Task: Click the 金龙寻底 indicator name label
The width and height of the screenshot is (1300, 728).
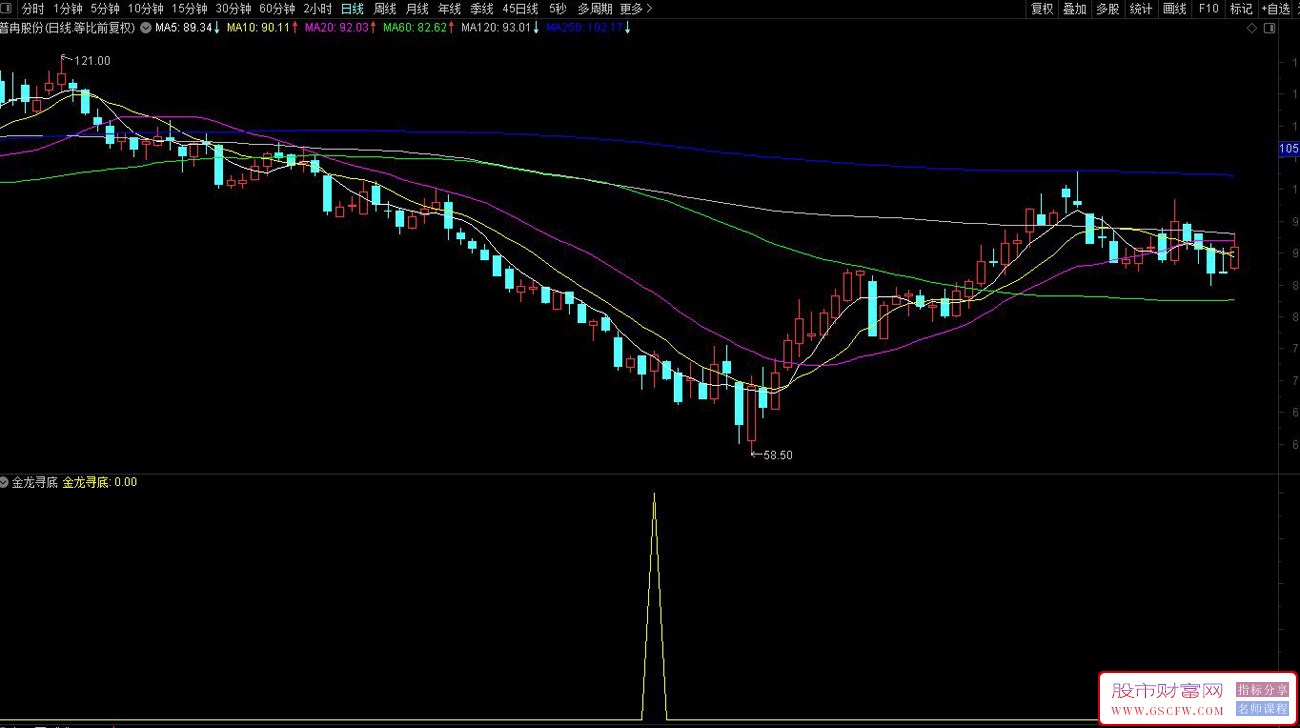Action: coord(34,482)
